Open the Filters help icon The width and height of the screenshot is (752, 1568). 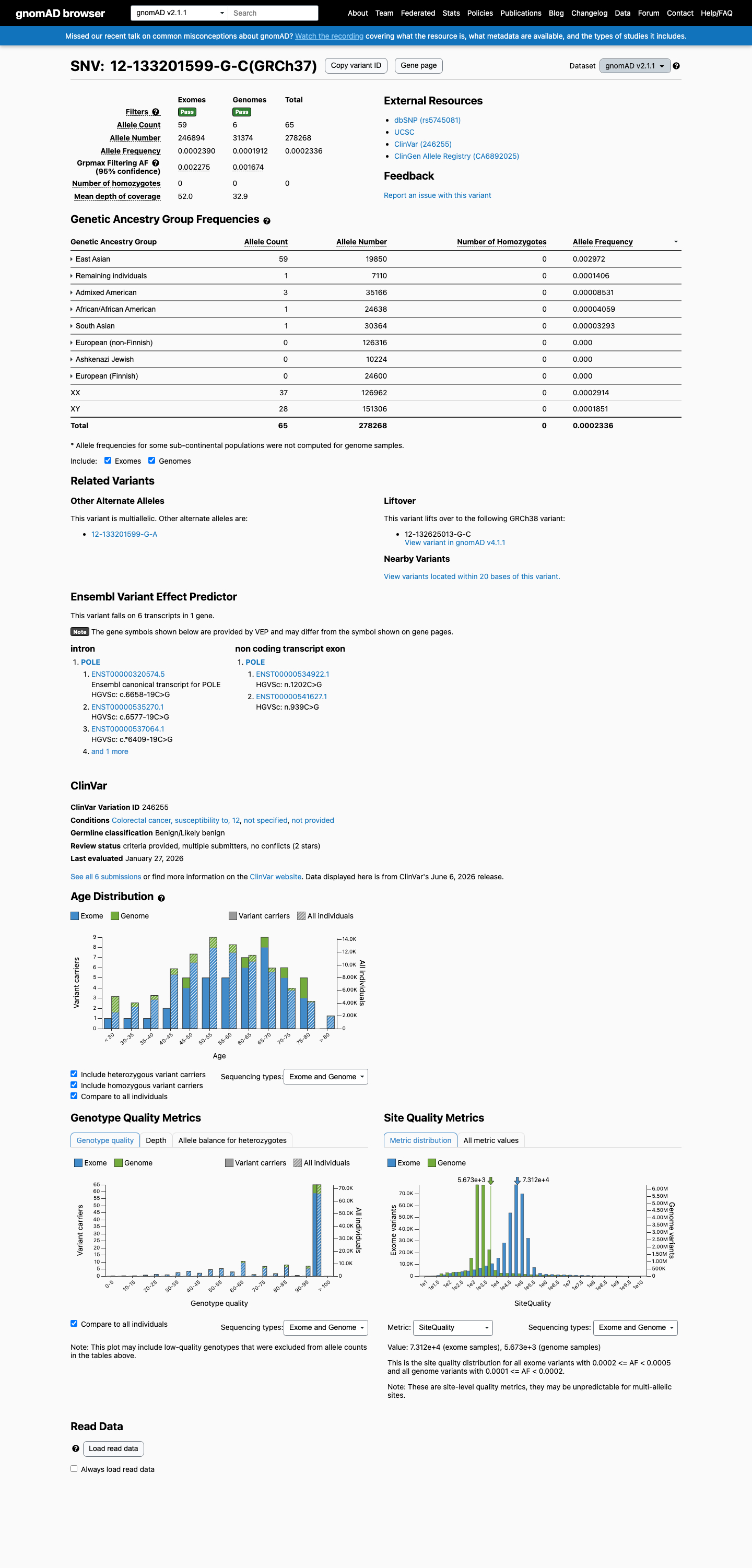(156, 112)
